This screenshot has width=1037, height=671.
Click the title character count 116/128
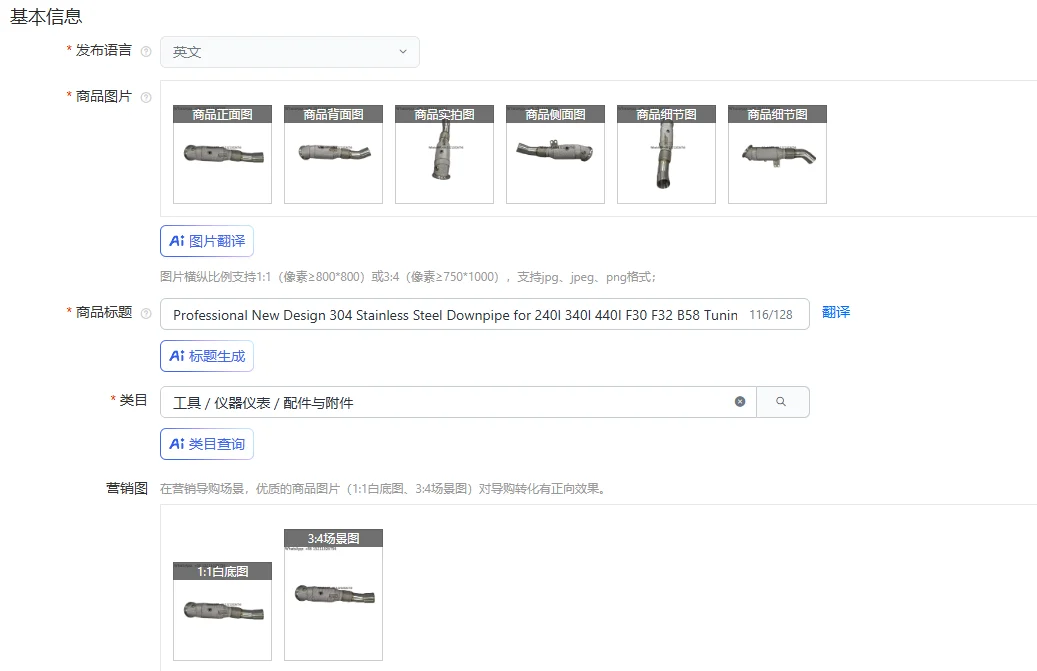pos(770,315)
